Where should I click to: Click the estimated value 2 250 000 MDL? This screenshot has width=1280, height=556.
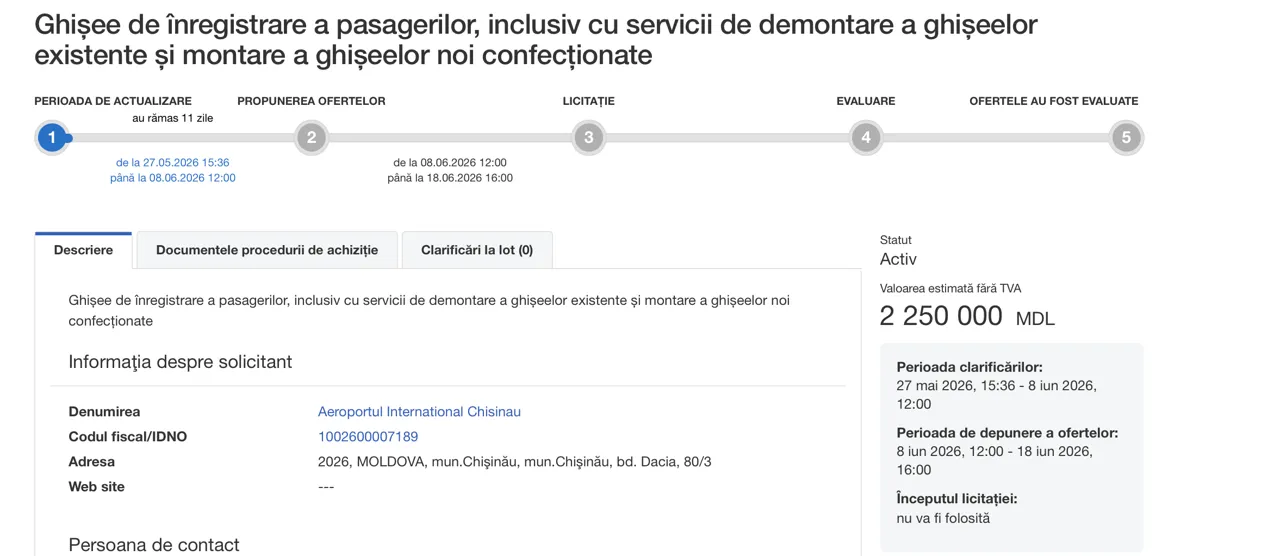click(967, 317)
